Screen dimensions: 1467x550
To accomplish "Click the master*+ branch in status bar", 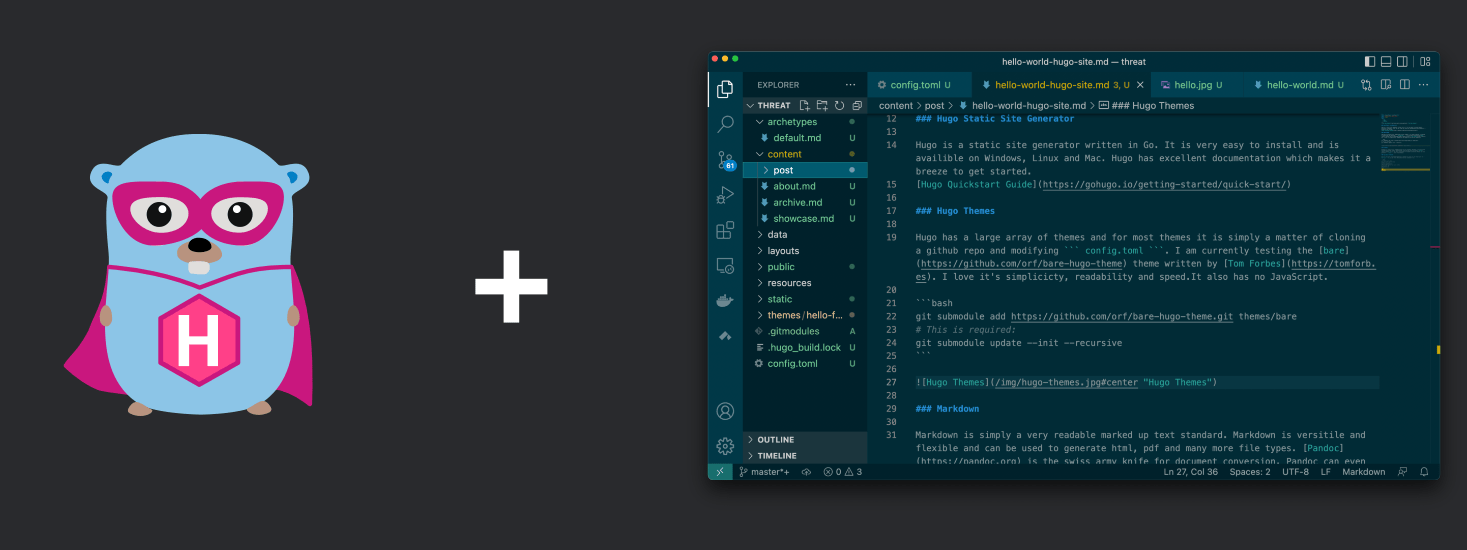I will (x=764, y=472).
